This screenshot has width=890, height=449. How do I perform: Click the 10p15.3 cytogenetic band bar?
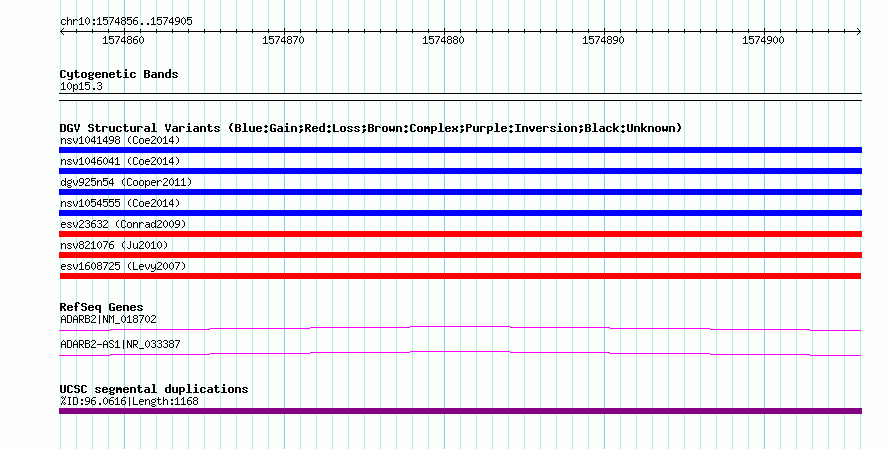(460, 97)
